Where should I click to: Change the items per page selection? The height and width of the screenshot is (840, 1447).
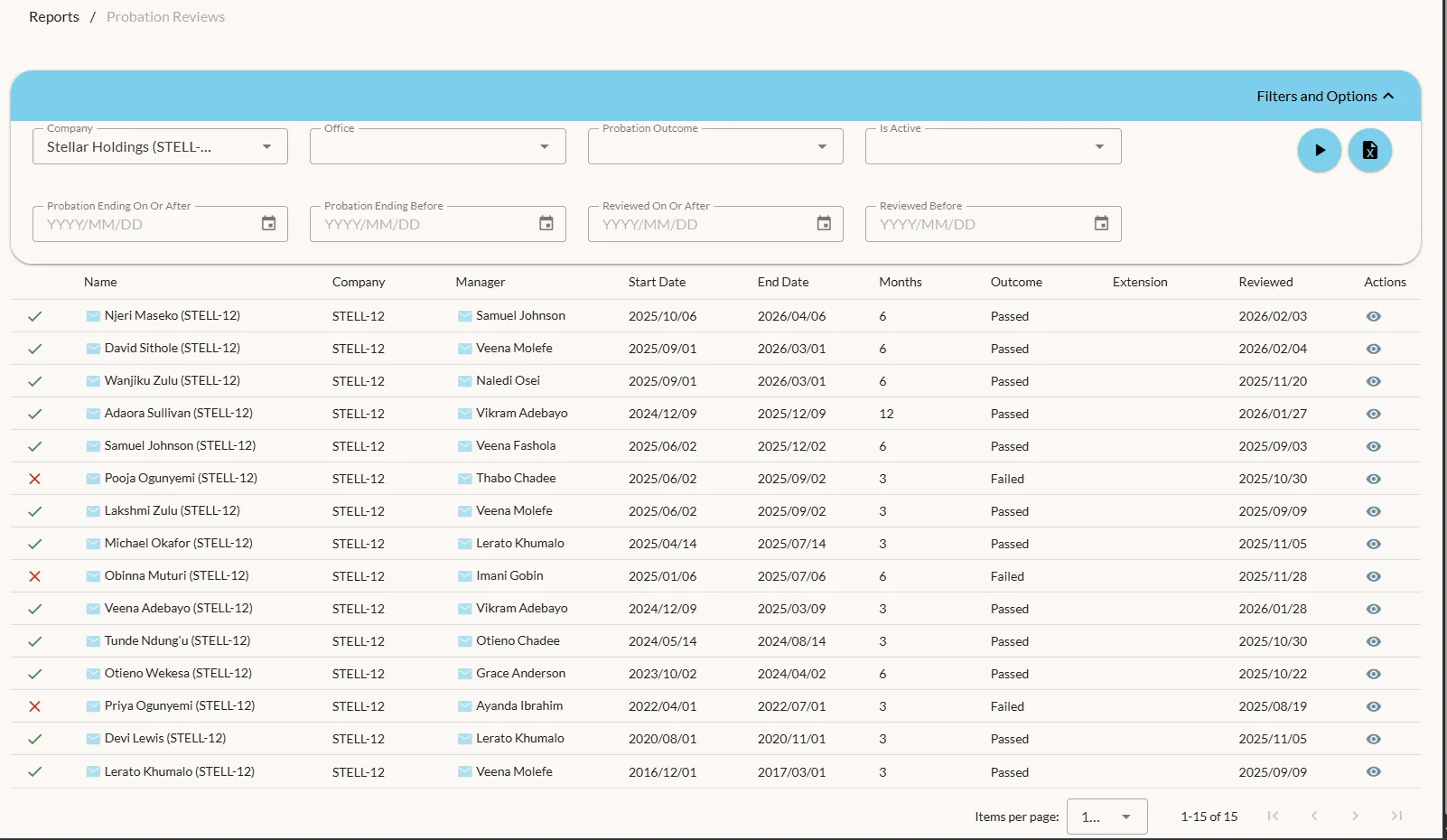pyautogui.click(x=1106, y=817)
